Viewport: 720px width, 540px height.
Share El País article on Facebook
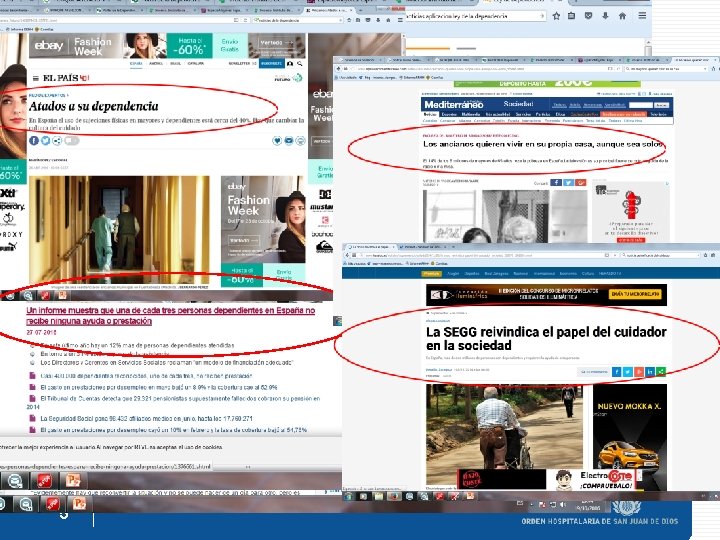tap(34, 141)
